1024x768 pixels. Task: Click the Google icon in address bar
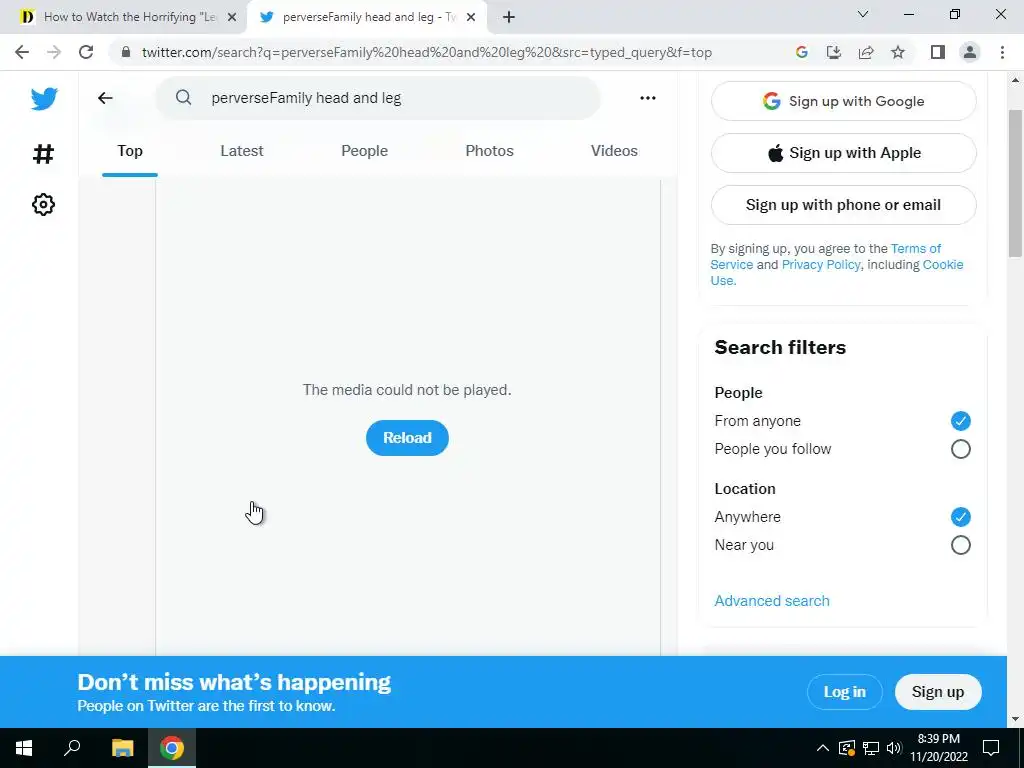pyautogui.click(x=802, y=52)
